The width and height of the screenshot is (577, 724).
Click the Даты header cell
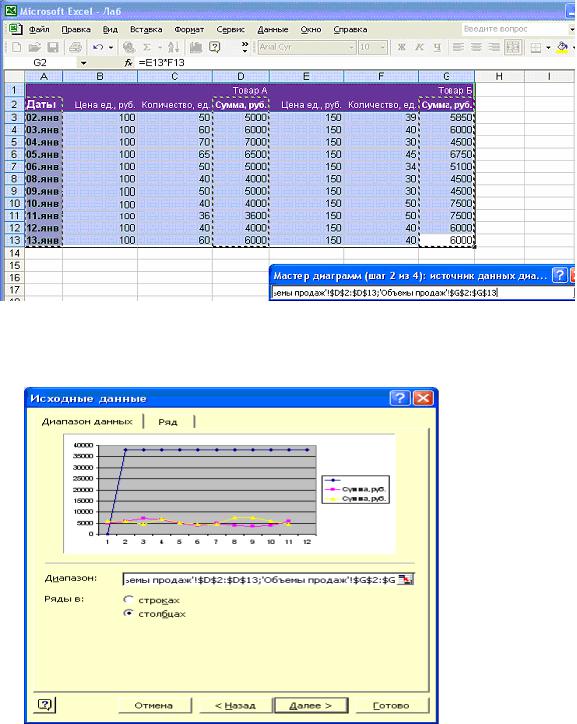coord(43,104)
